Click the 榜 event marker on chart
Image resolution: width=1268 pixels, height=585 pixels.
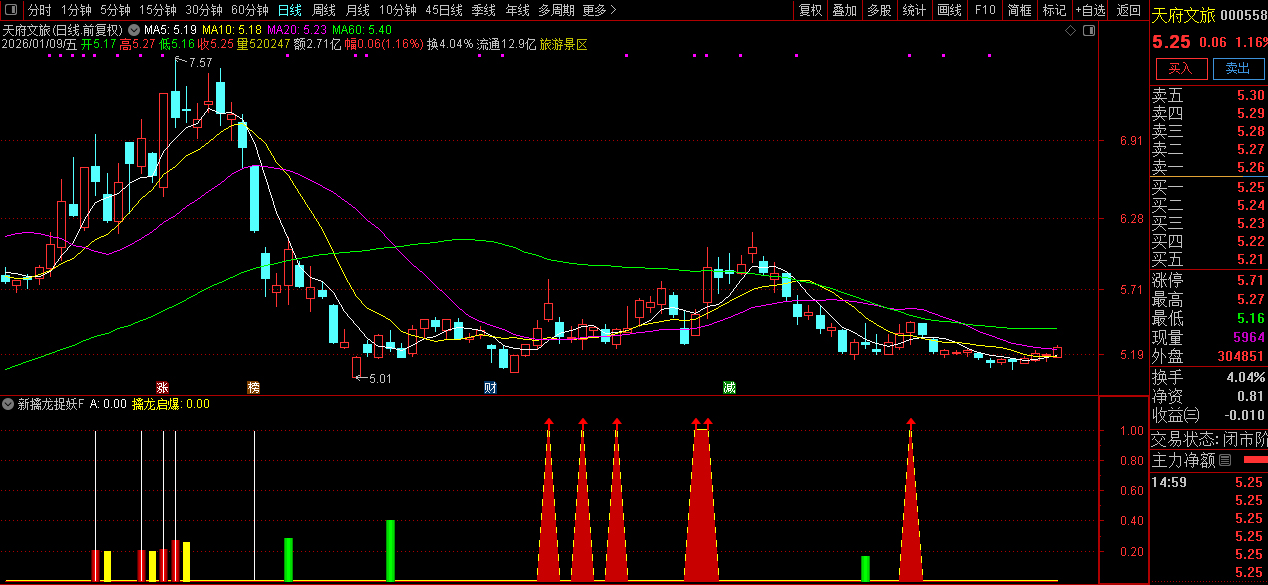[x=254, y=387]
